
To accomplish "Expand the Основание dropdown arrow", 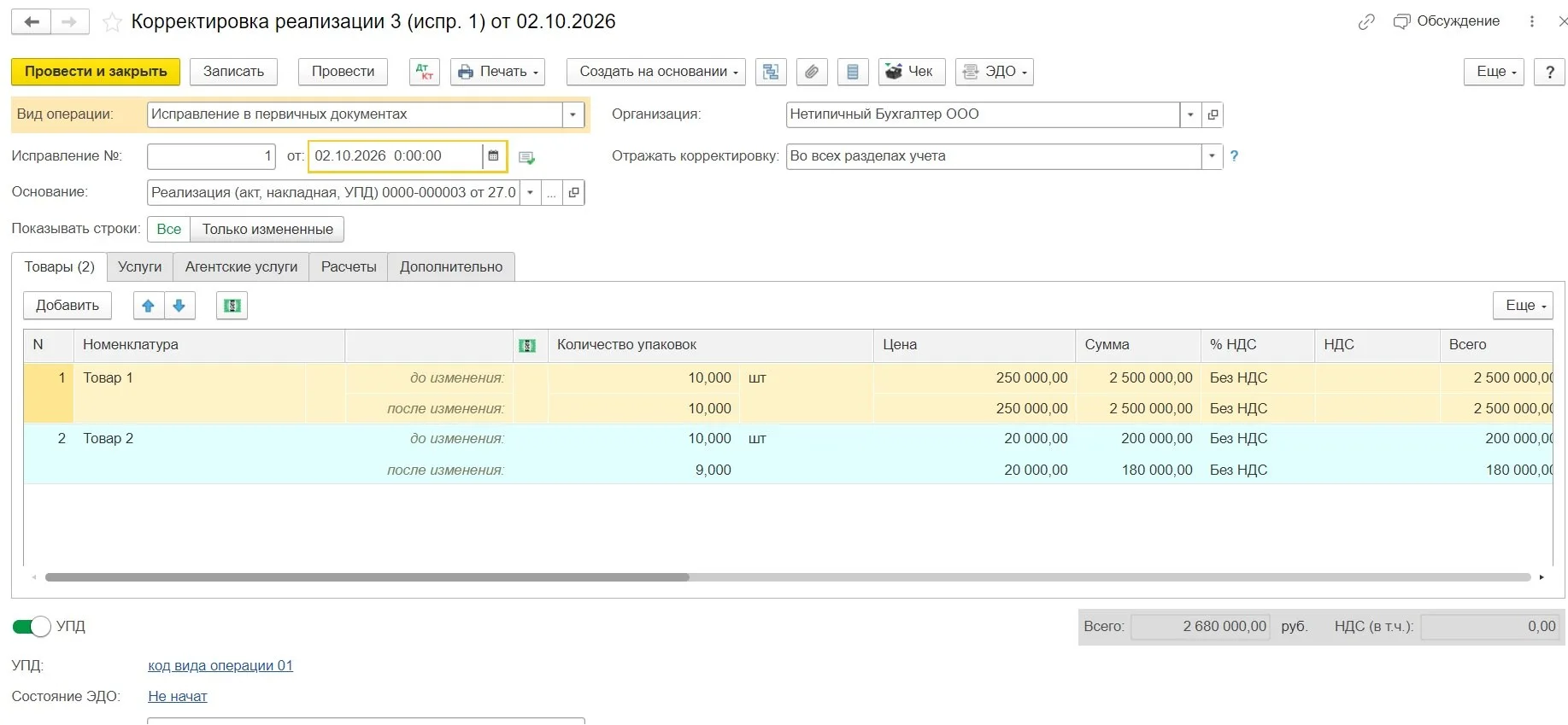I will click(x=531, y=193).
